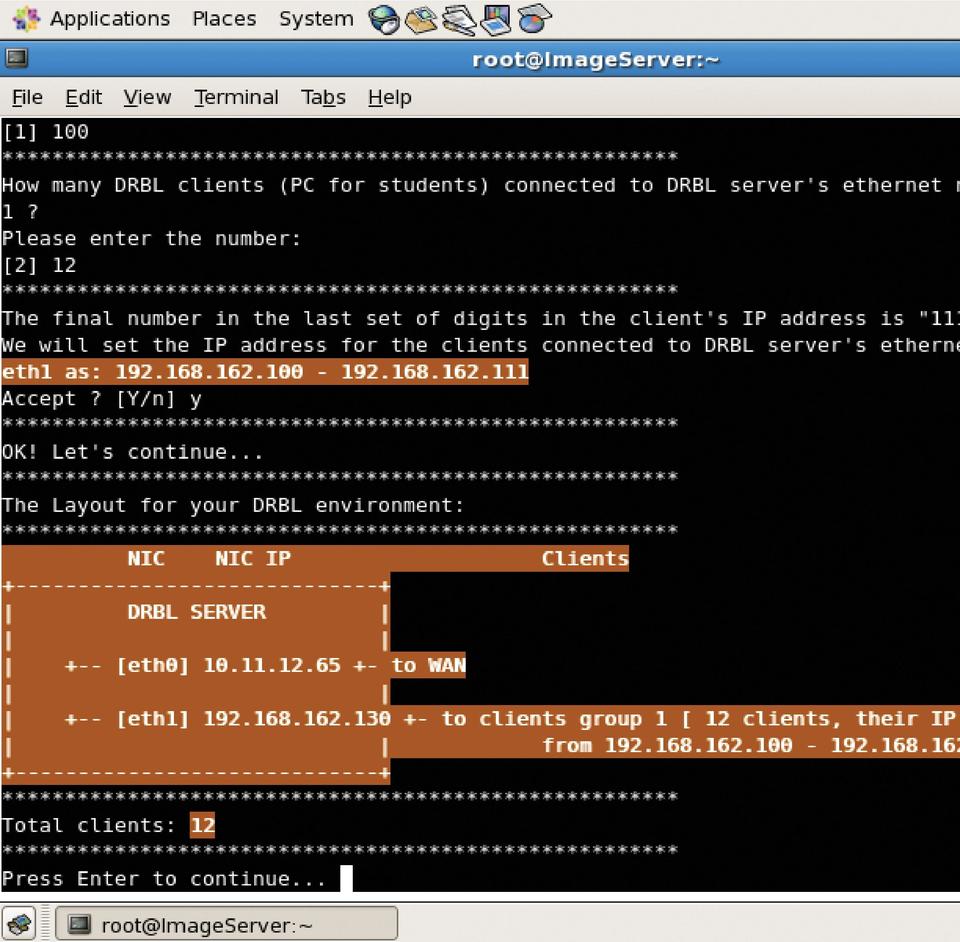The image size is (960, 942).
Task: Open the System menu
Action: [317, 19]
